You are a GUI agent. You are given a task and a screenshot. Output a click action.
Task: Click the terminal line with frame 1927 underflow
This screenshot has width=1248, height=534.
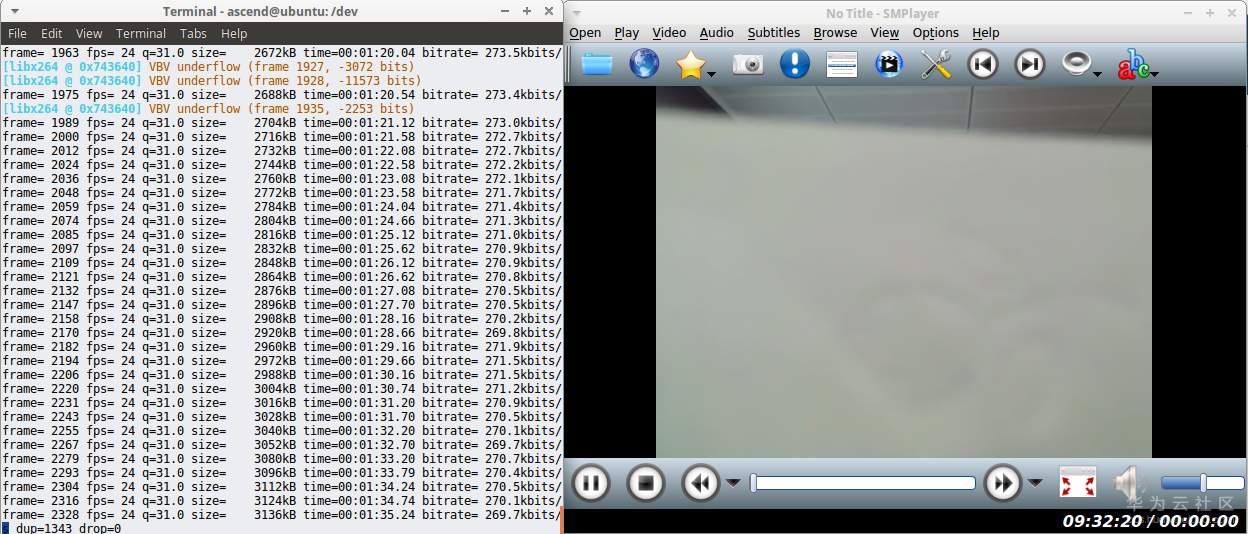(x=208, y=67)
